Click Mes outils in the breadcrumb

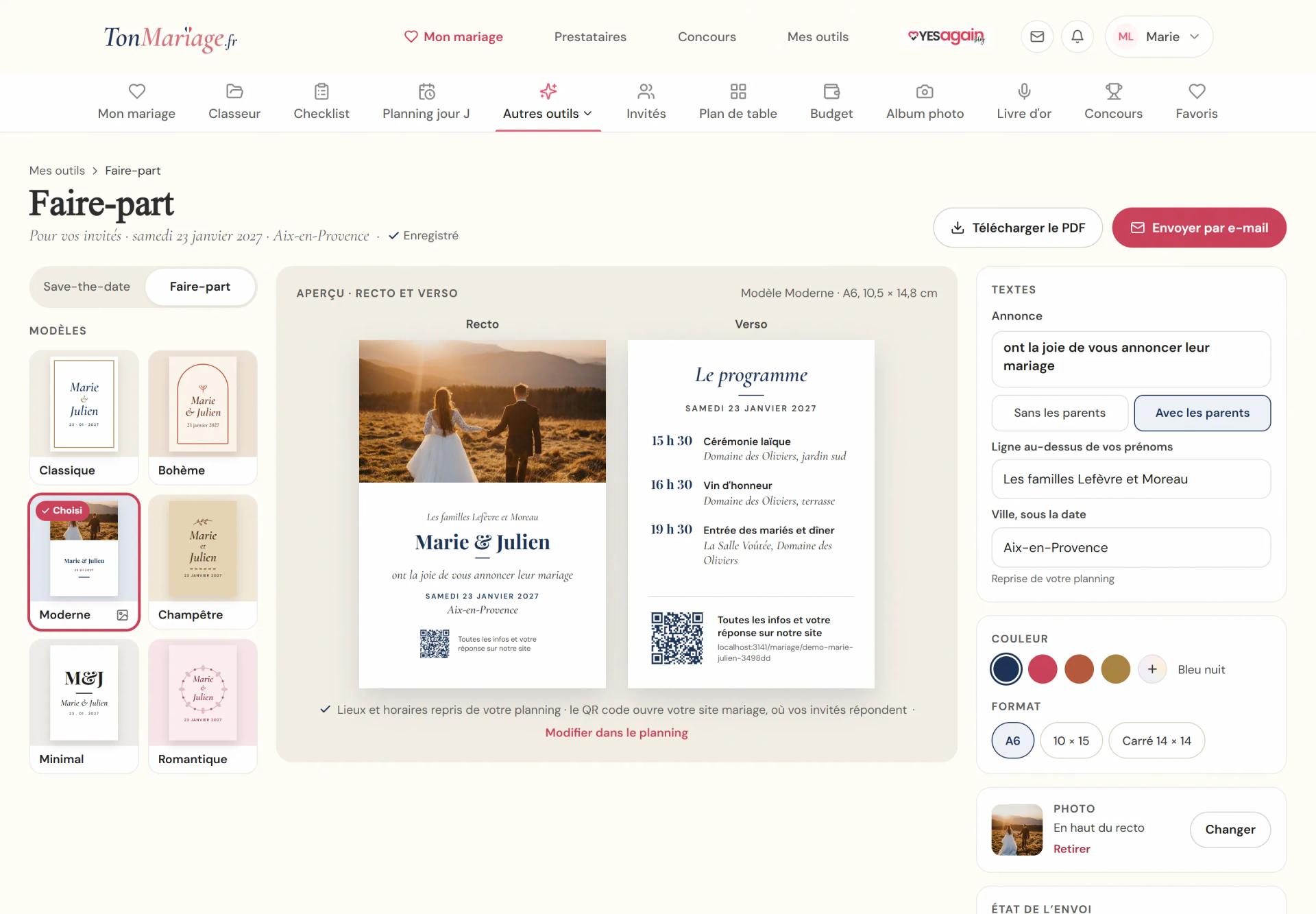pos(57,171)
